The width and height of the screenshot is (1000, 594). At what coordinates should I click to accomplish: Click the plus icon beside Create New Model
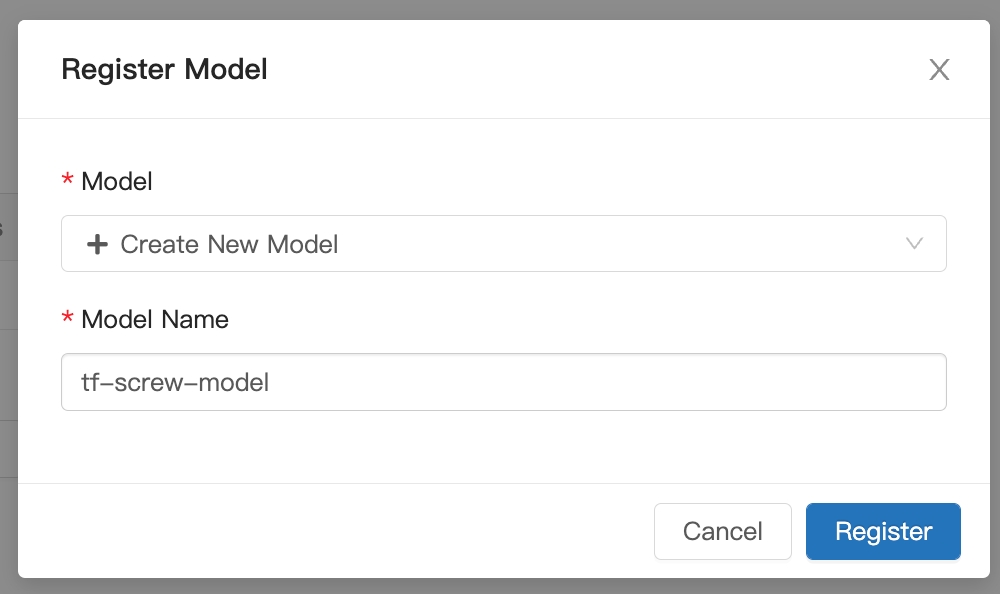97,244
